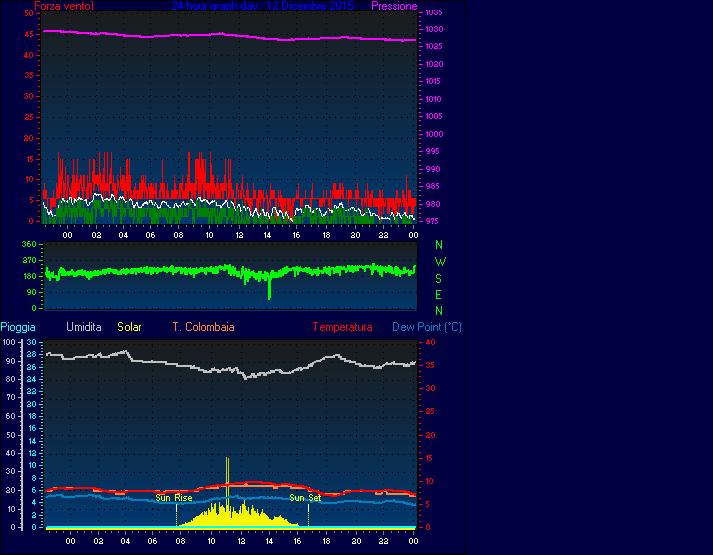The height and width of the screenshot is (555, 713).
Task: Click the orange 'T. Colombaia' legend label
Action: 203,327
